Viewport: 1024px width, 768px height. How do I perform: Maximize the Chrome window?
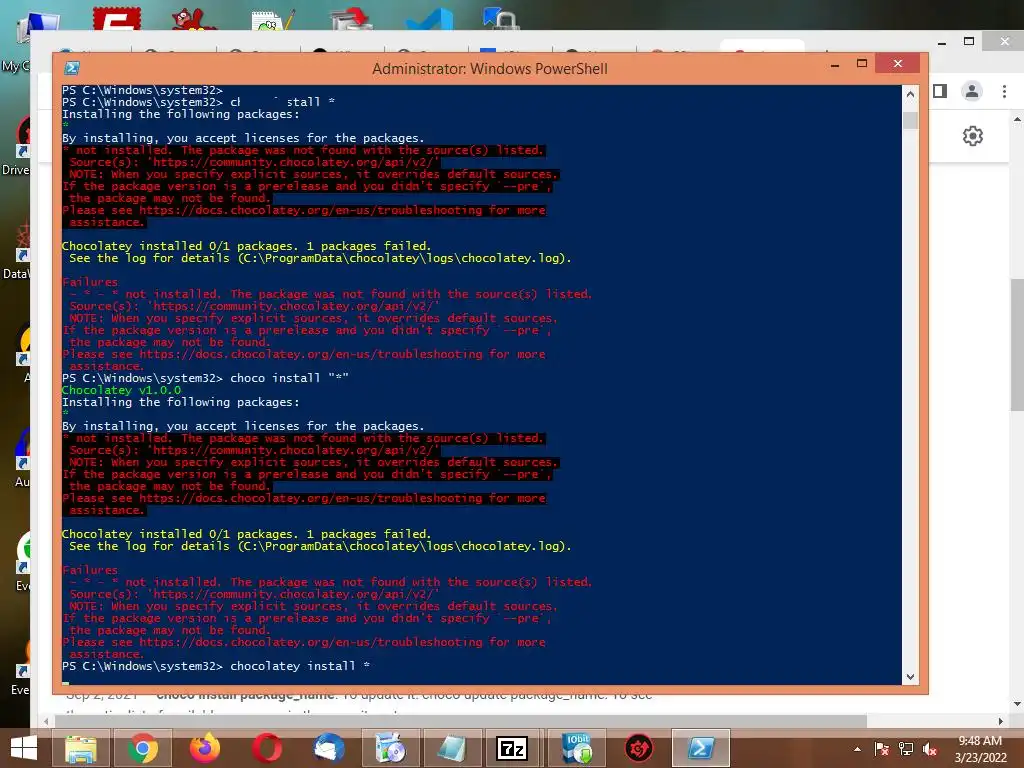click(969, 41)
